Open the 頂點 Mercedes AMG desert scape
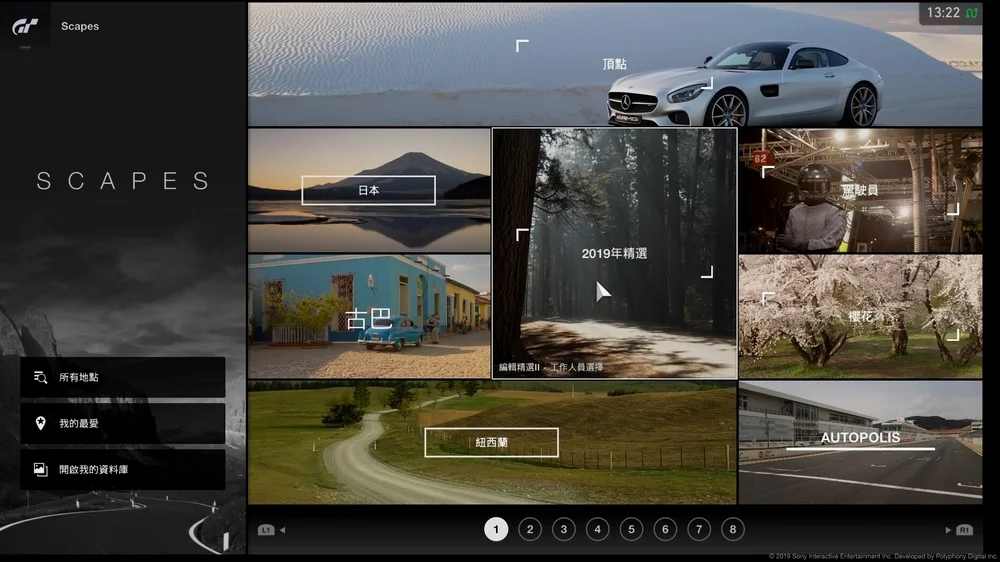The height and width of the screenshot is (562, 1000). (614, 64)
